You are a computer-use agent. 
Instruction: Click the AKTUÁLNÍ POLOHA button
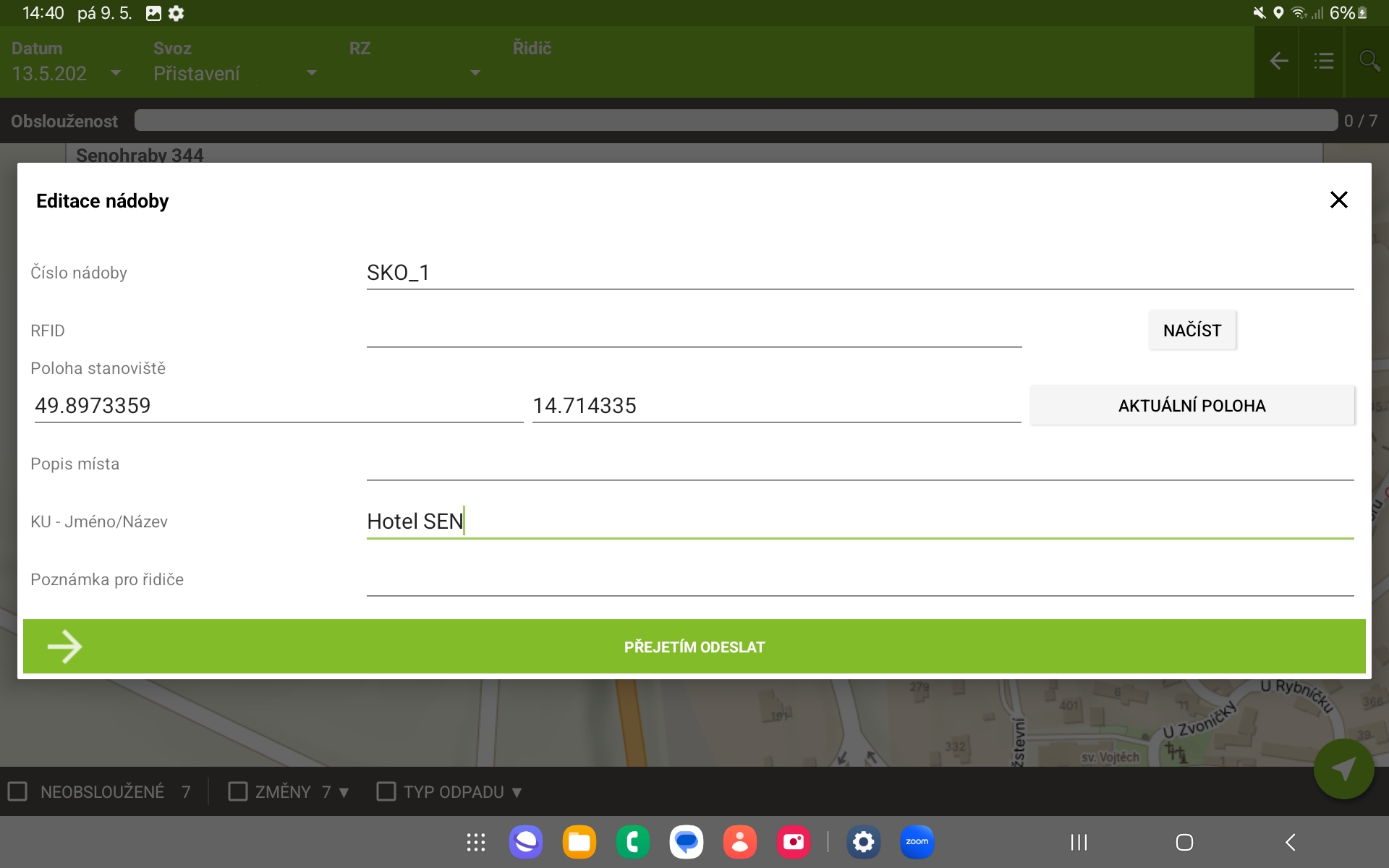(x=1192, y=406)
